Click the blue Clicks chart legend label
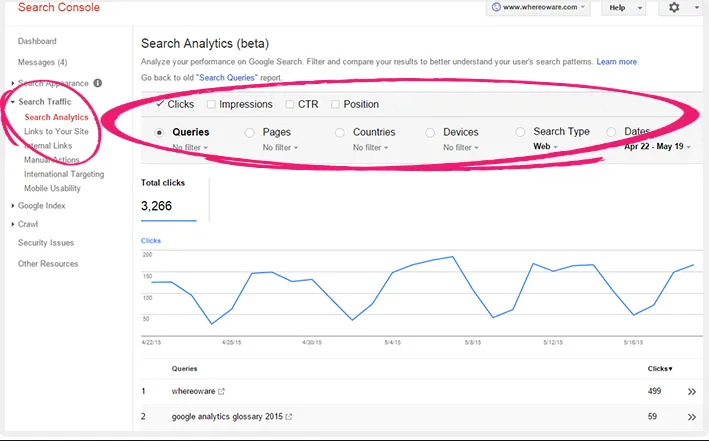Screen dimensions: 709x441 point(151,241)
